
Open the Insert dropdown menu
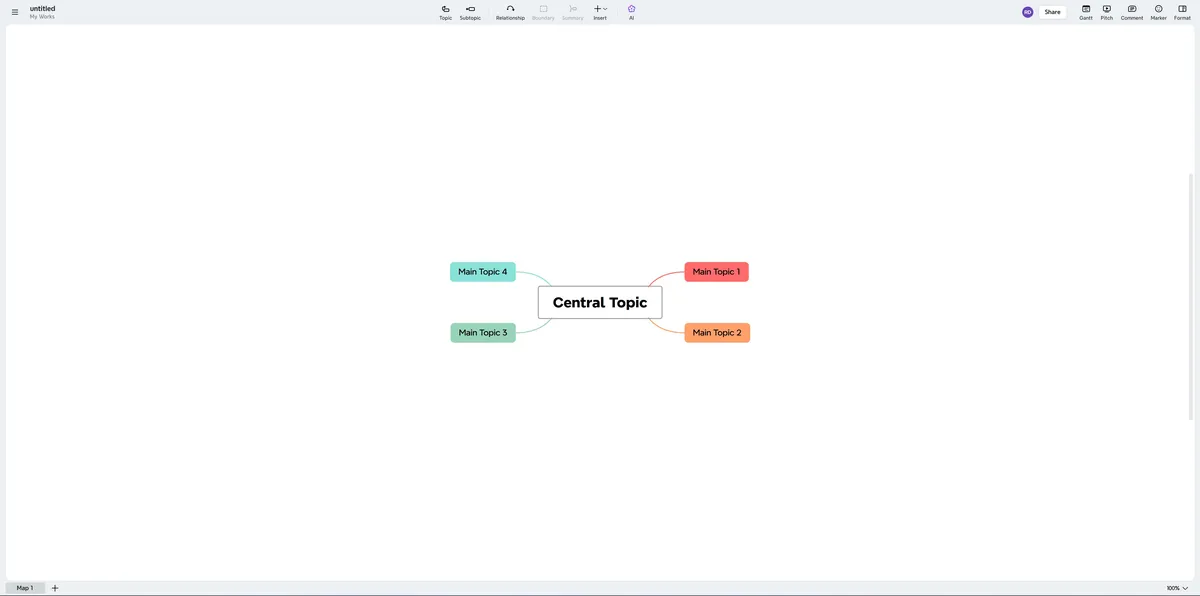pyautogui.click(x=600, y=12)
